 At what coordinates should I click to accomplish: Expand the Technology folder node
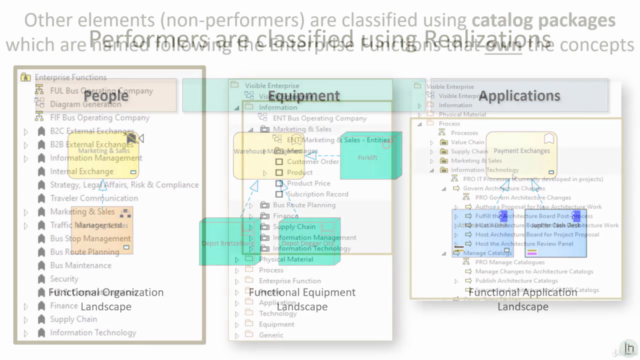point(237,314)
